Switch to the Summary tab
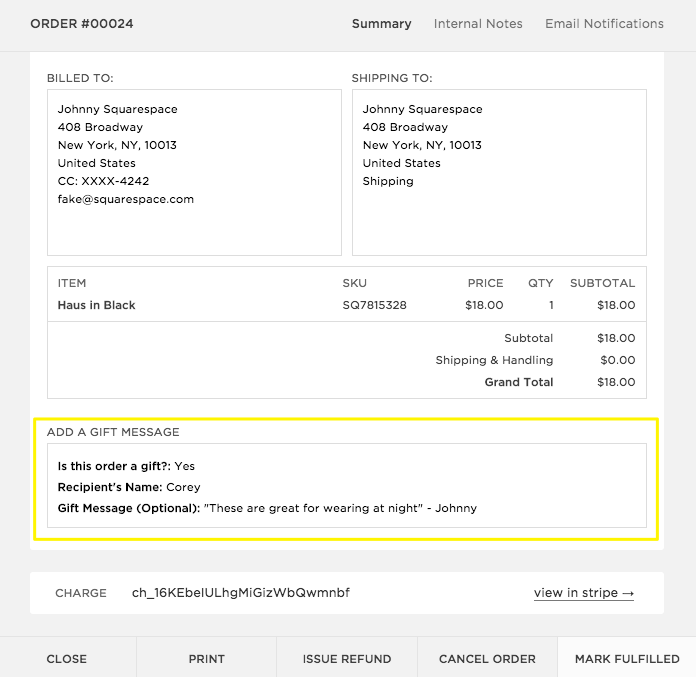This screenshot has height=677, width=696. pos(381,24)
